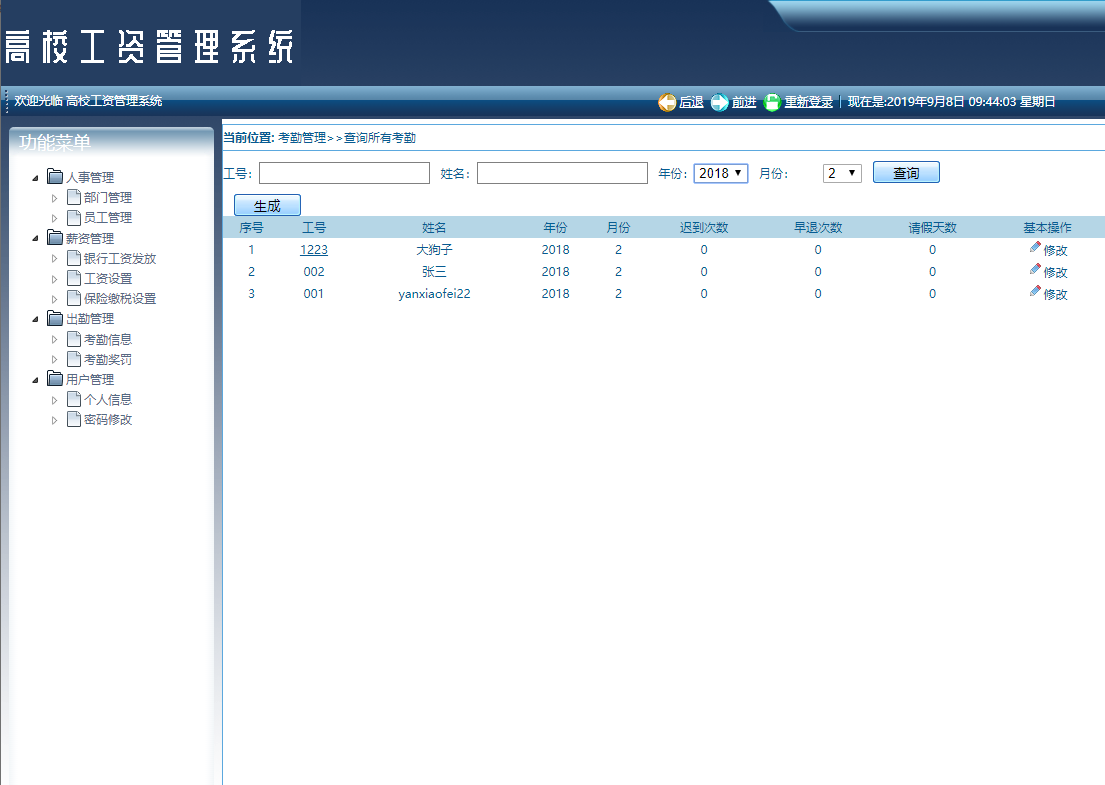Click inside the 姓名 input field

561,172
